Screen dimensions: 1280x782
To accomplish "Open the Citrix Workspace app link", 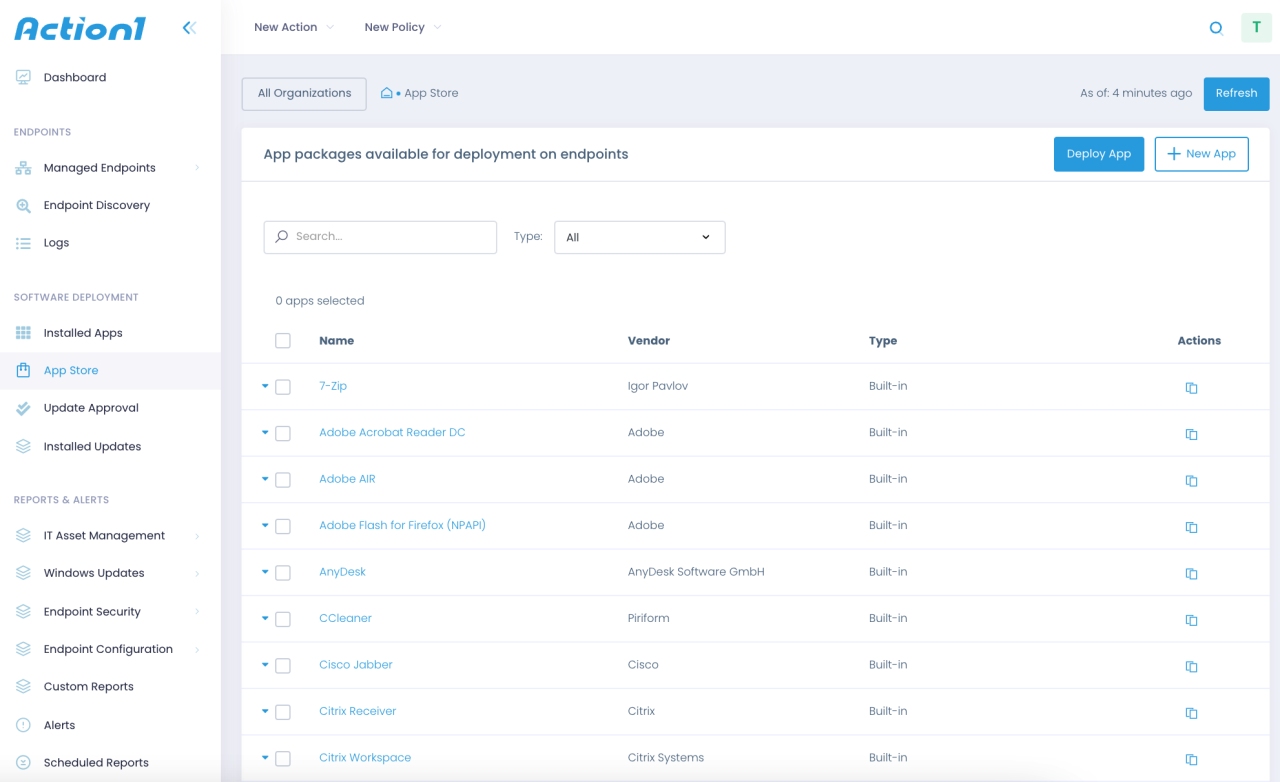I will [x=365, y=758].
